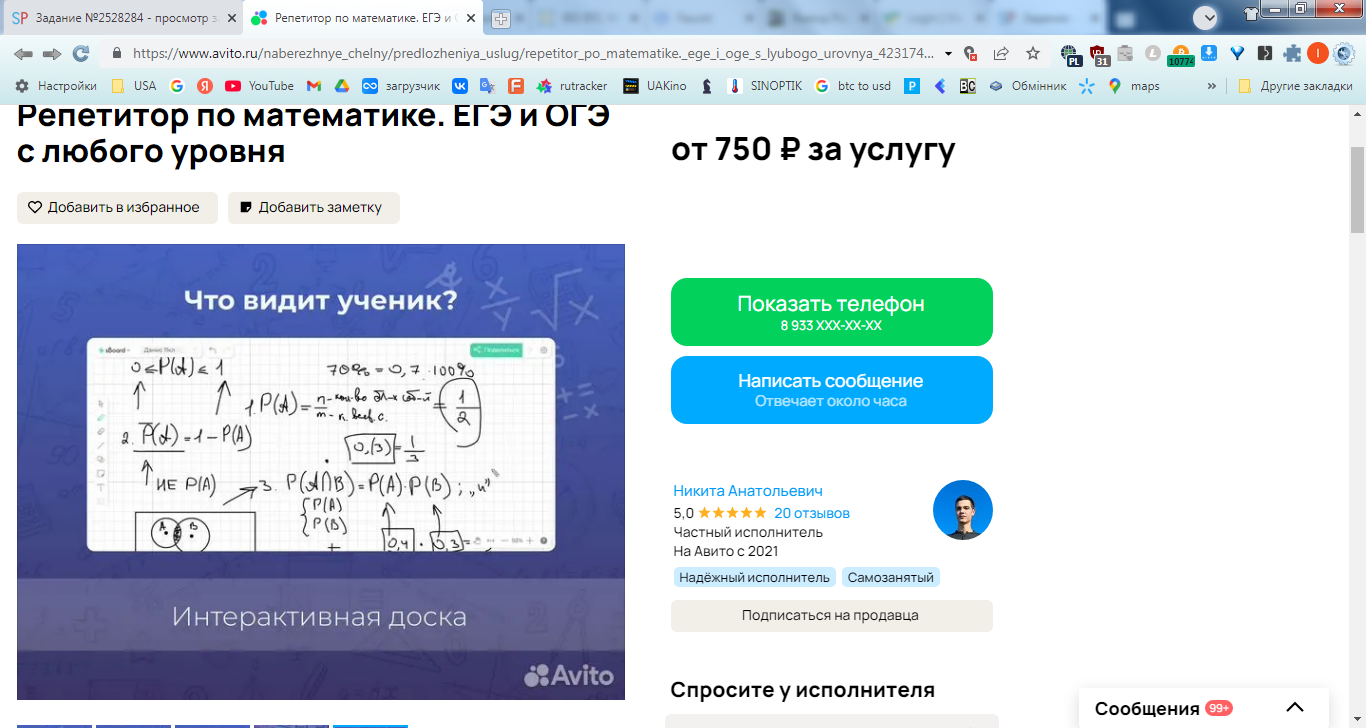Click the gear browser menu icon
Image resolution: width=1366 pixels, height=728 pixels.
1343,53
